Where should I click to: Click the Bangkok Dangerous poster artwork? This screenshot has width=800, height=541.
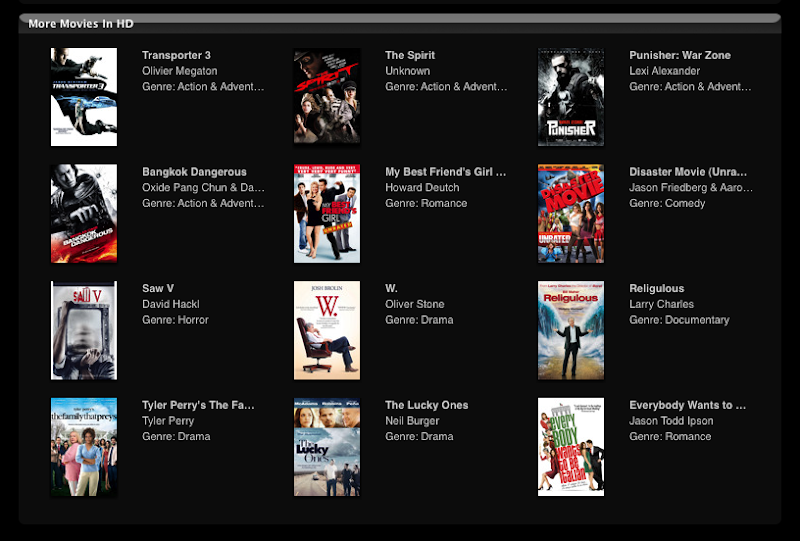pos(84,213)
